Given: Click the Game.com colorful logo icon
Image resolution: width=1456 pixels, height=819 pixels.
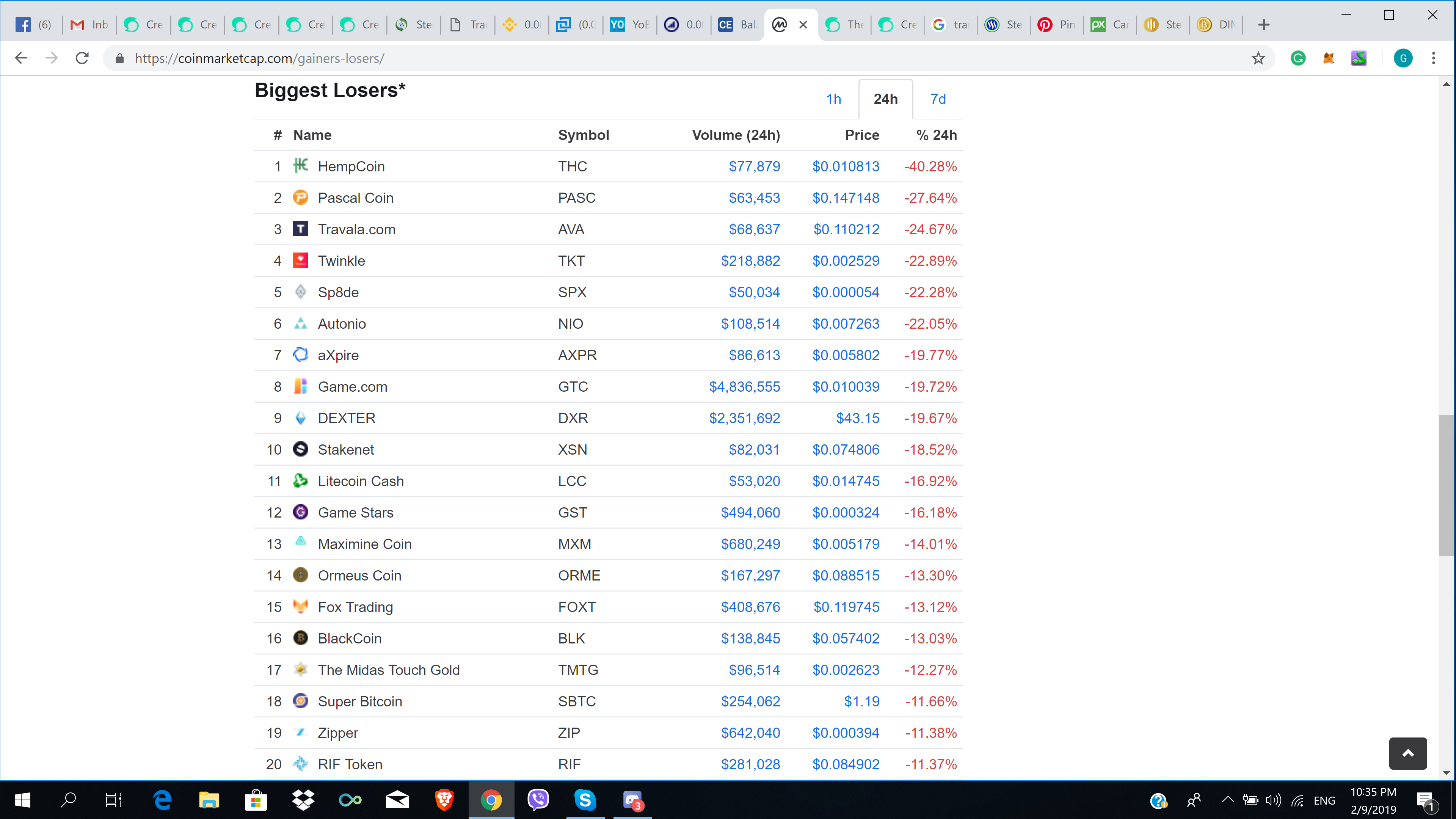Looking at the screenshot, I should [x=301, y=386].
